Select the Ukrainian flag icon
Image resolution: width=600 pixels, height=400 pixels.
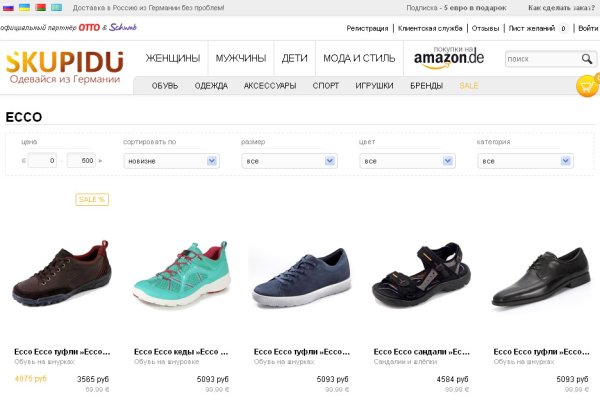tap(25, 7)
